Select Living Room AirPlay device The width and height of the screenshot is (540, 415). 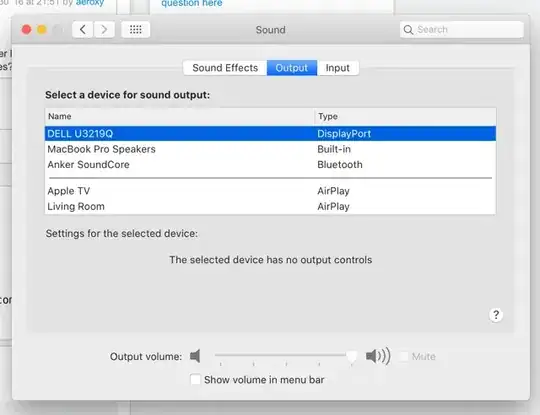[x=270, y=206]
